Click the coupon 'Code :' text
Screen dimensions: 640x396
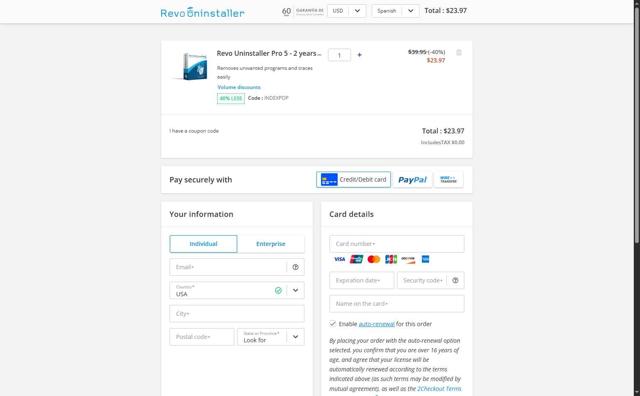(x=255, y=98)
